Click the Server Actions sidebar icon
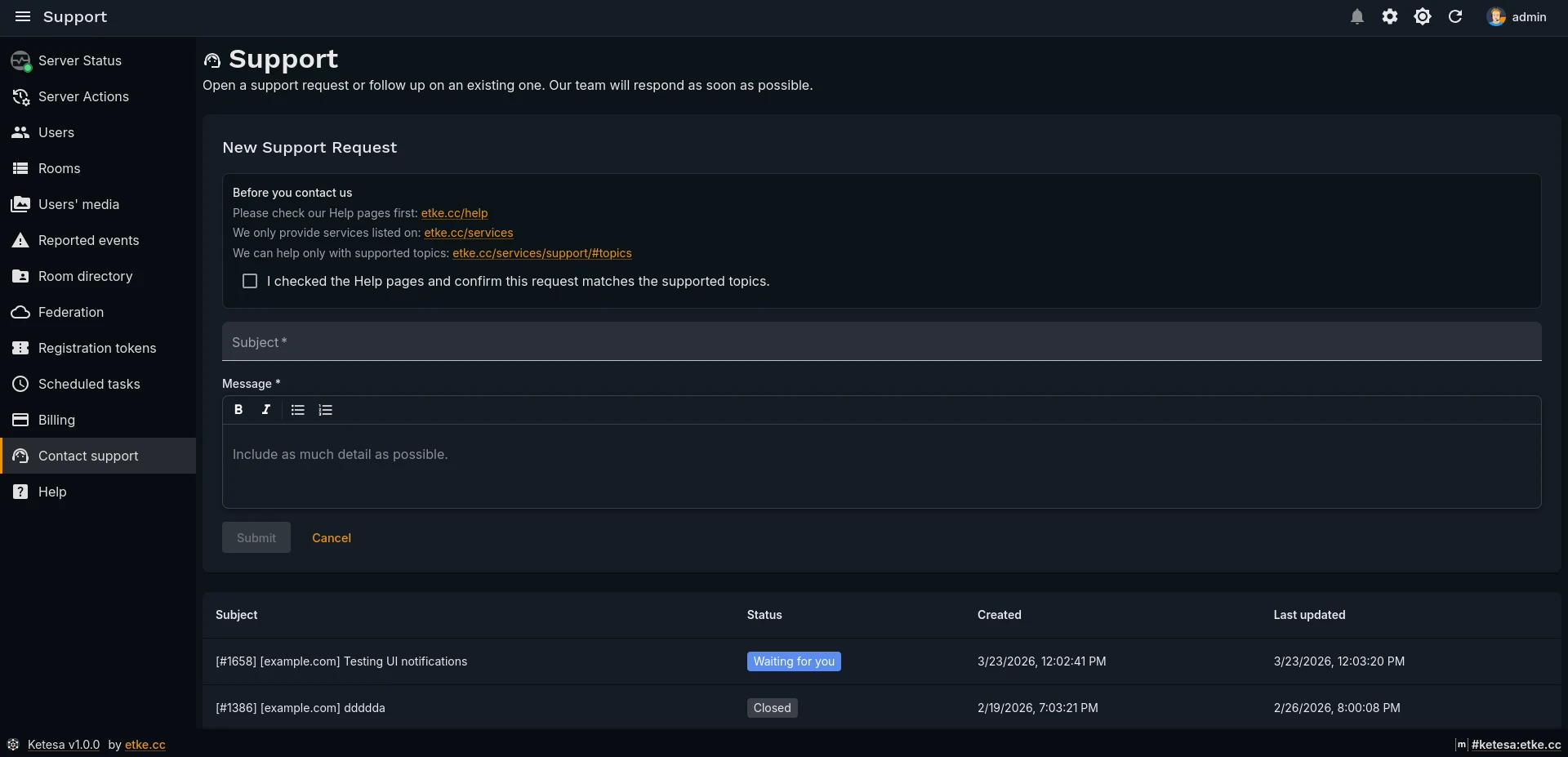The width and height of the screenshot is (1568, 757). [x=20, y=96]
